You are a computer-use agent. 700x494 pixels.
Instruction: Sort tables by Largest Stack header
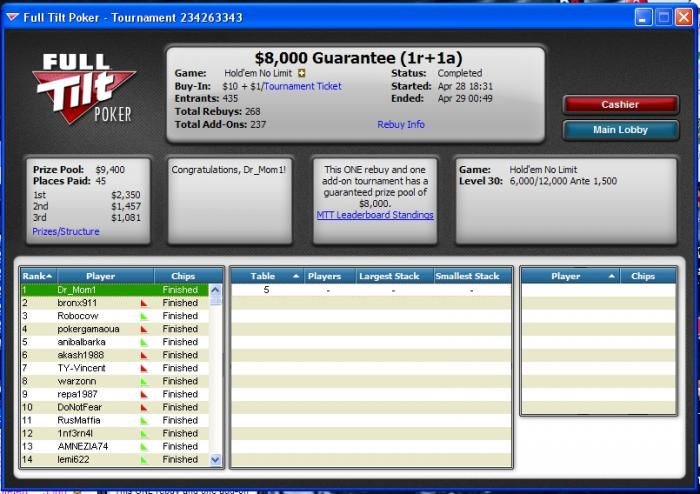click(x=394, y=276)
